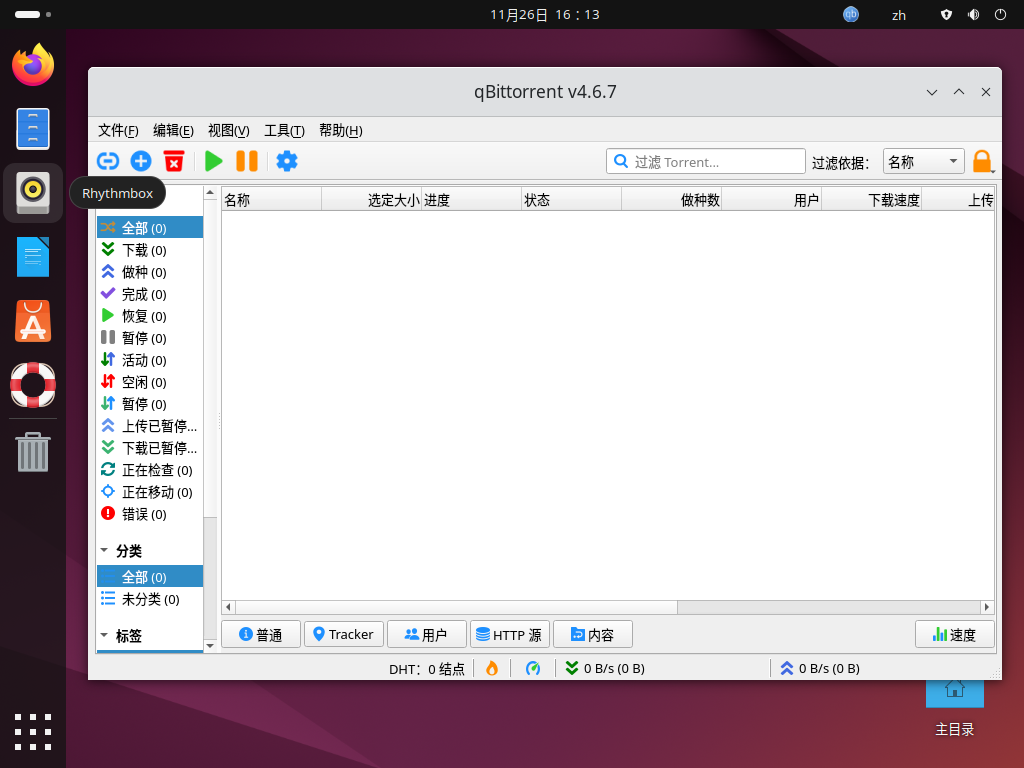1024x768 pixels.
Task: Open options via blue gear icon
Action: tap(287, 161)
